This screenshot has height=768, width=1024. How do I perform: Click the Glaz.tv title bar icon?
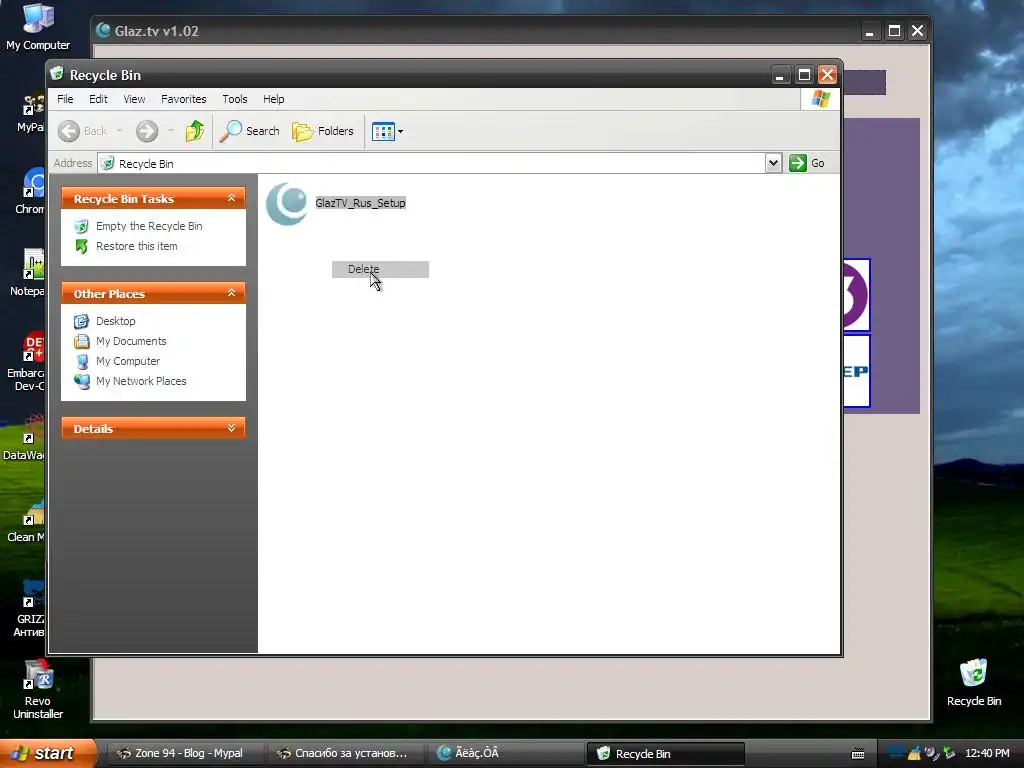[x=103, y=31]
